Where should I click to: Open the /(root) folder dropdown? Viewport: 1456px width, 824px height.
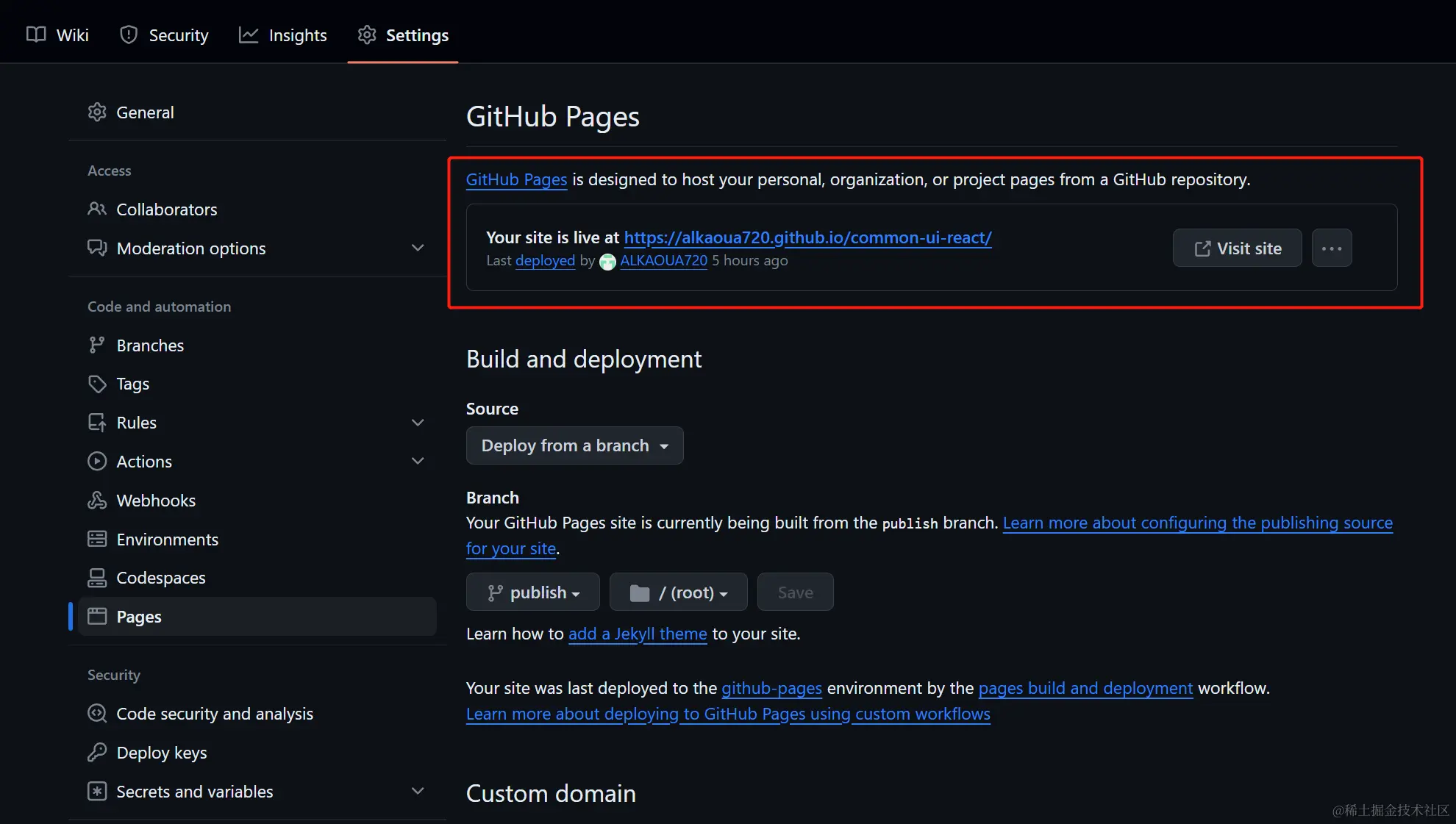677,592
